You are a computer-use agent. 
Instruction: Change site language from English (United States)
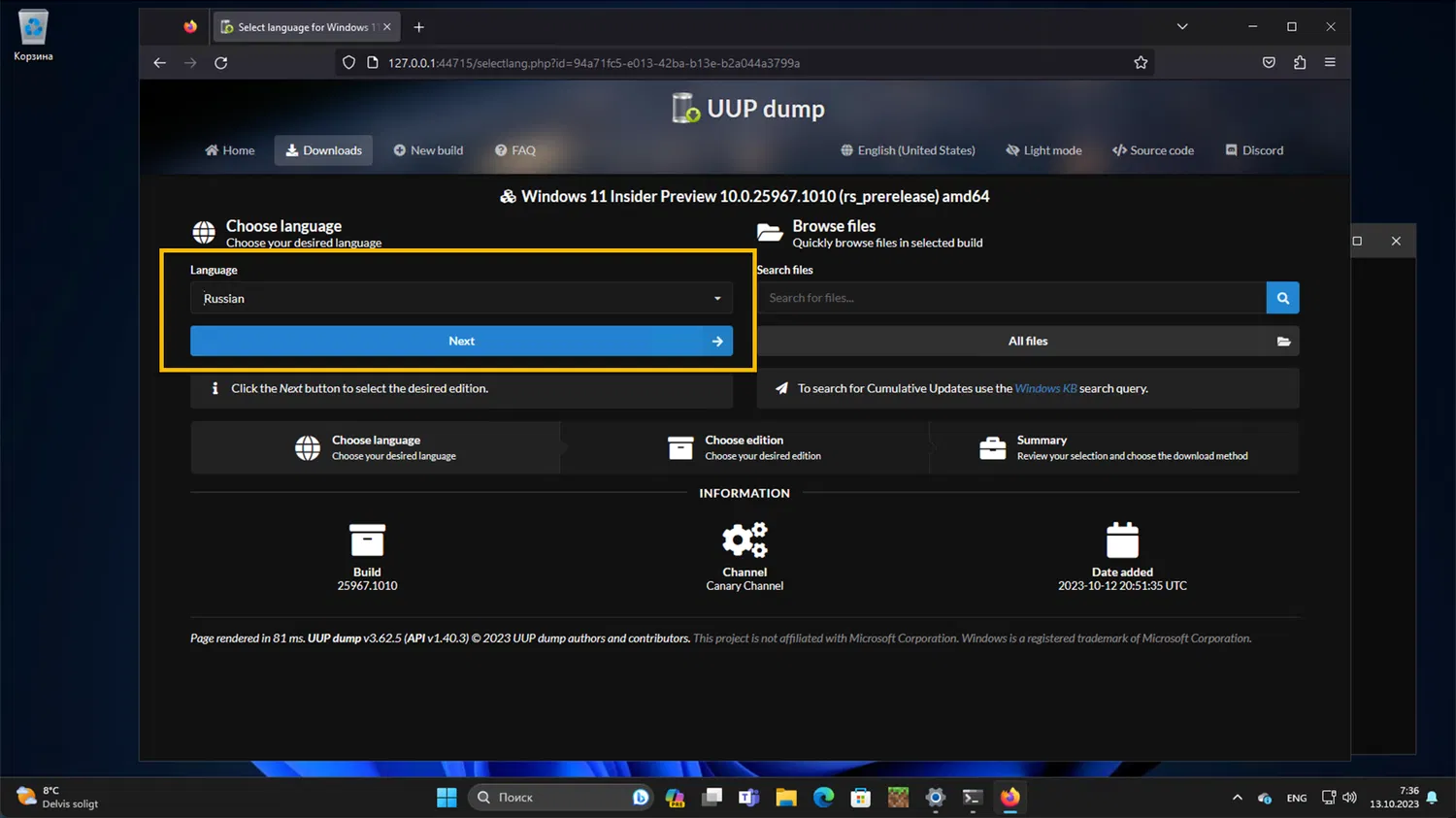(x=908, y=150)
